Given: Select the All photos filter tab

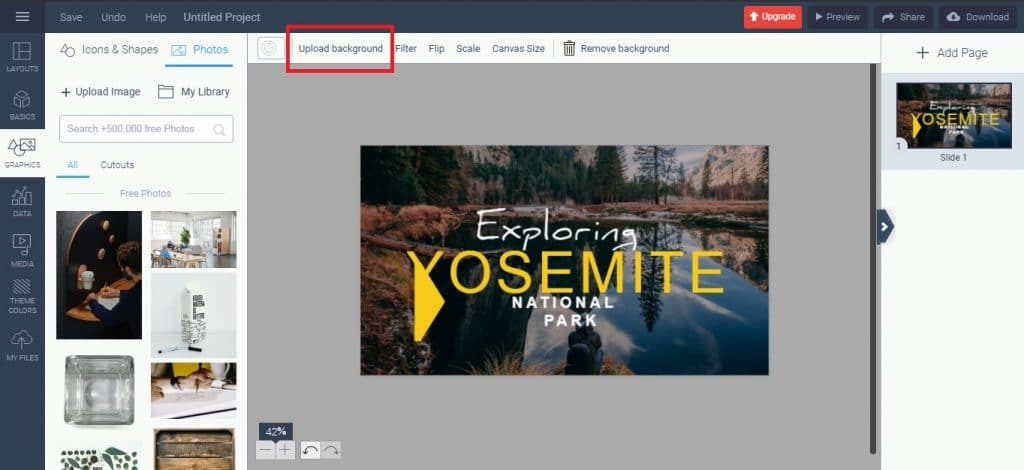Looking at the screenshot, I should click(72, 165).
